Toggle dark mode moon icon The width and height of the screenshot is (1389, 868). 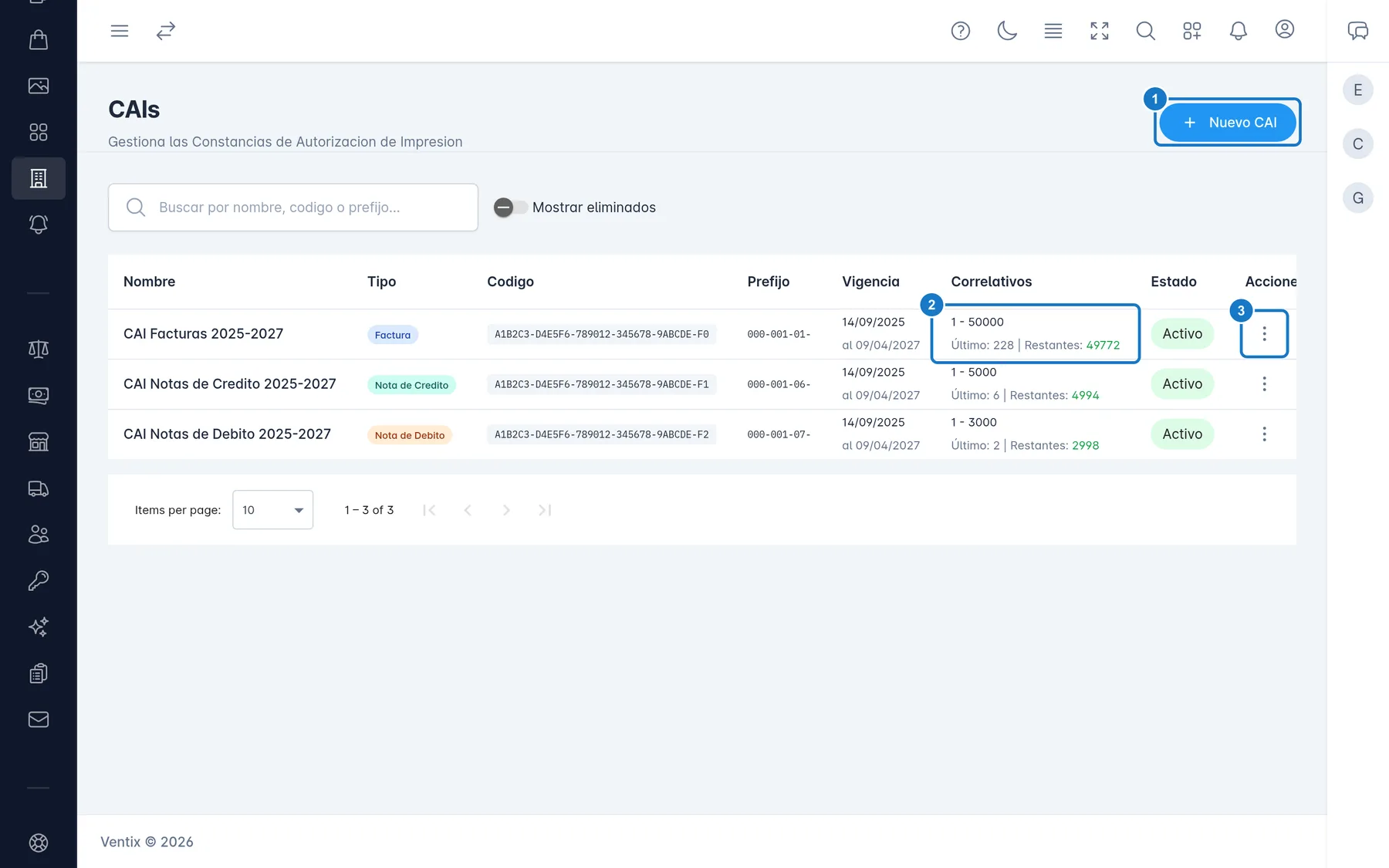[1007, 31]
